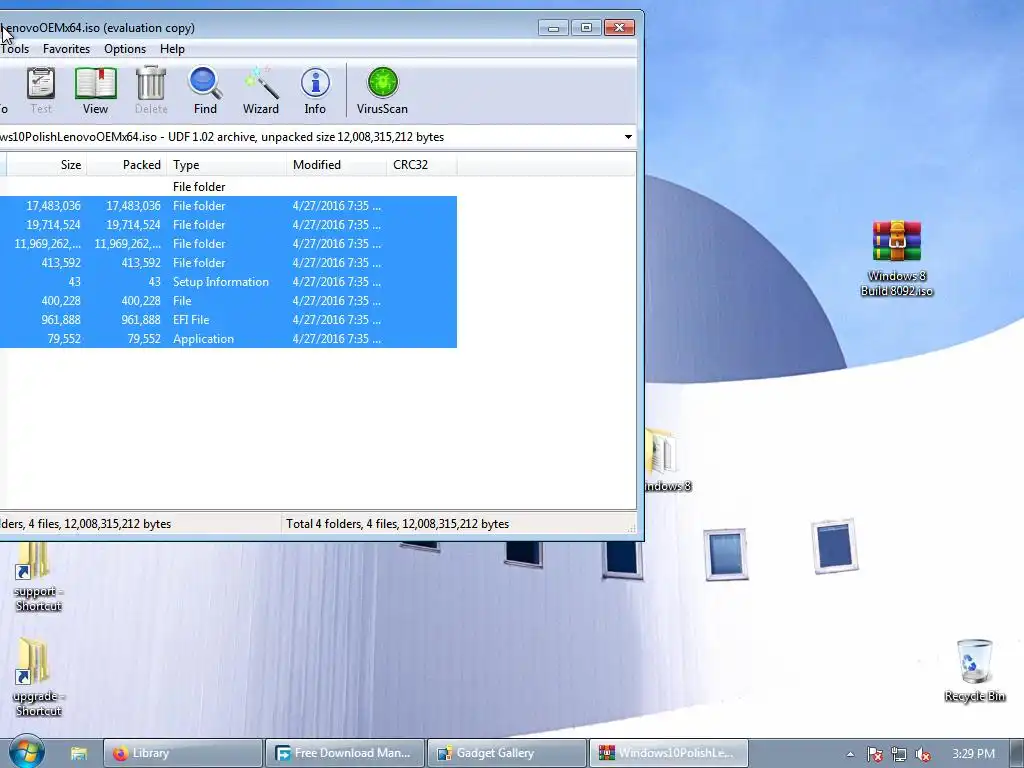1024x768 pixels.
Task: Sort by the Packed column header
Action: (x=127, y=165)
